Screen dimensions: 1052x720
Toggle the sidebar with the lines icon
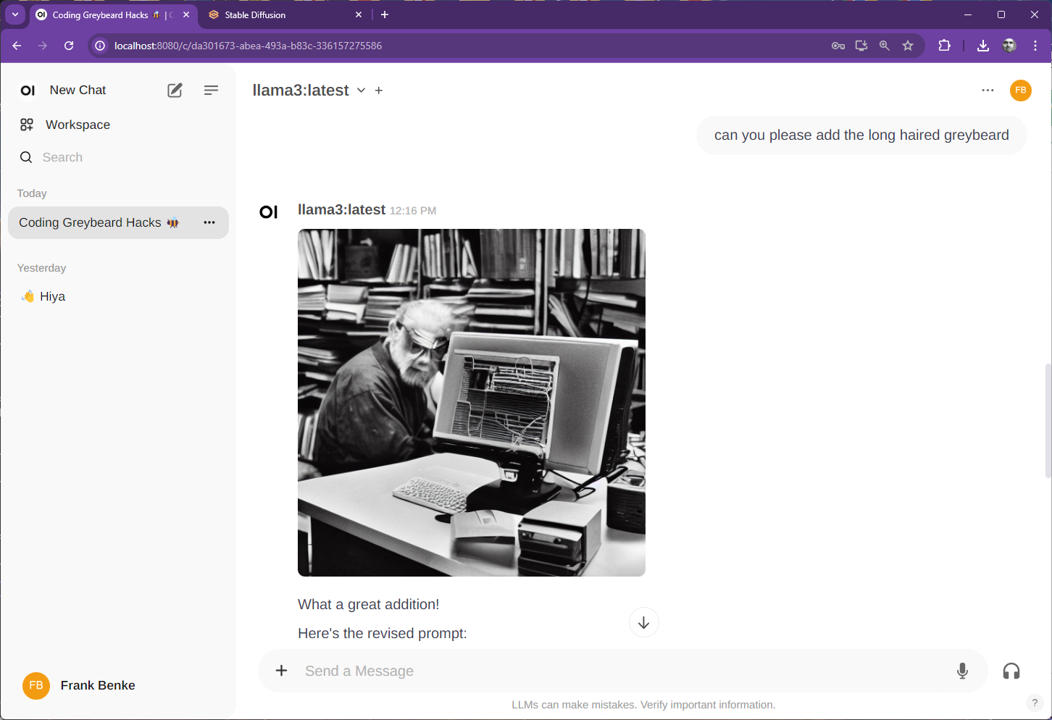pyautogui.click(x=211, y=90)
